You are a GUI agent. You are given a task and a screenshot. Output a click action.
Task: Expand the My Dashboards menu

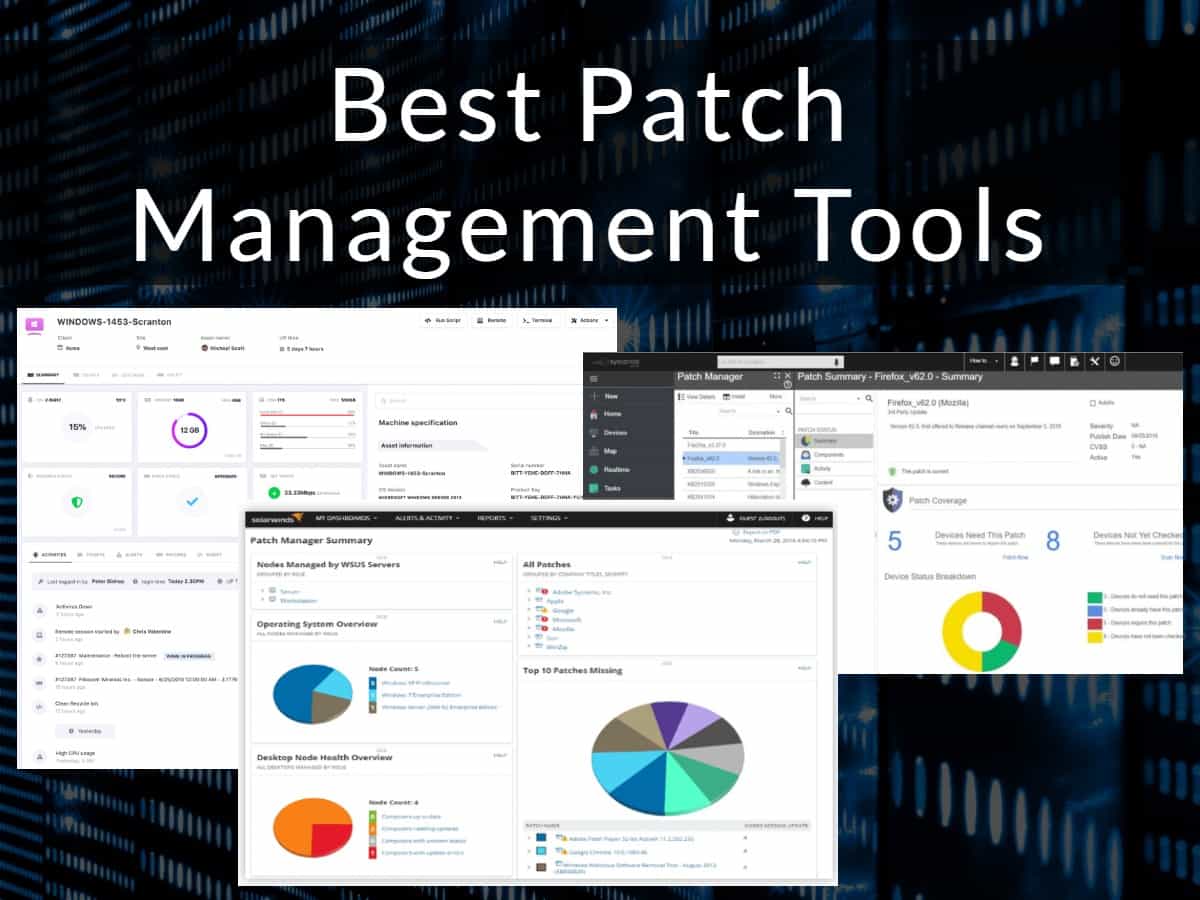[x=347, y=518]
